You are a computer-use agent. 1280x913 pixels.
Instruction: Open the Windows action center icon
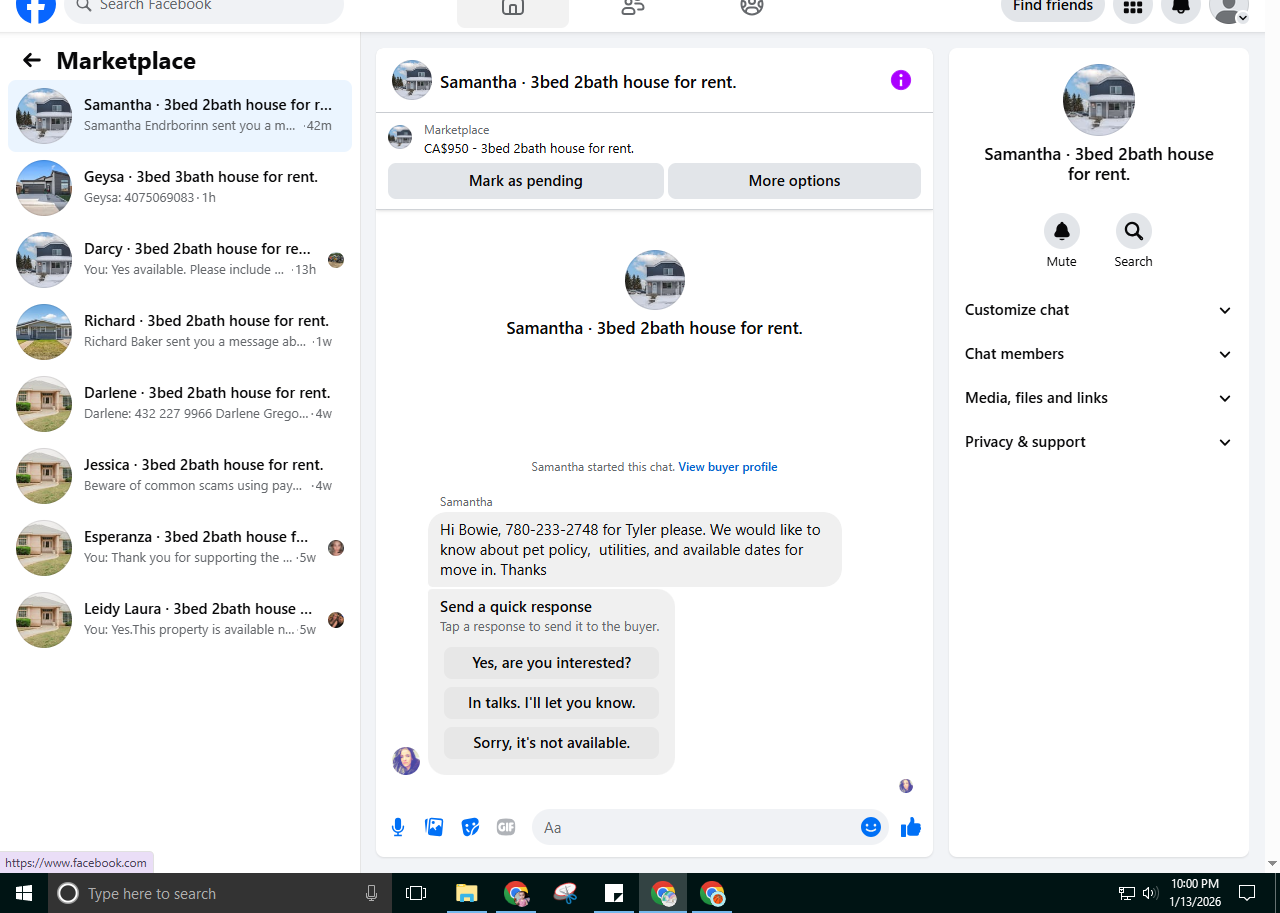(1247, 893)
